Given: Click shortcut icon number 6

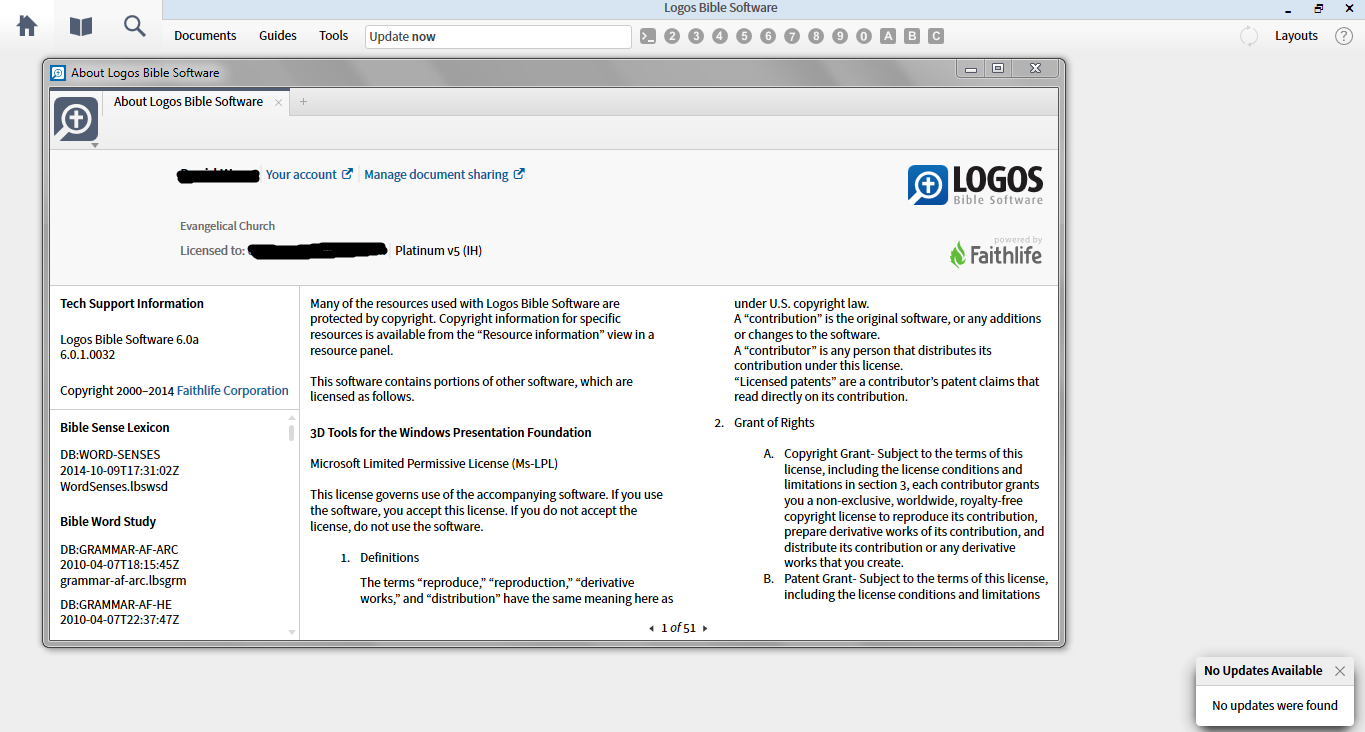Looking at the screenshot, I should coord(768,36).
